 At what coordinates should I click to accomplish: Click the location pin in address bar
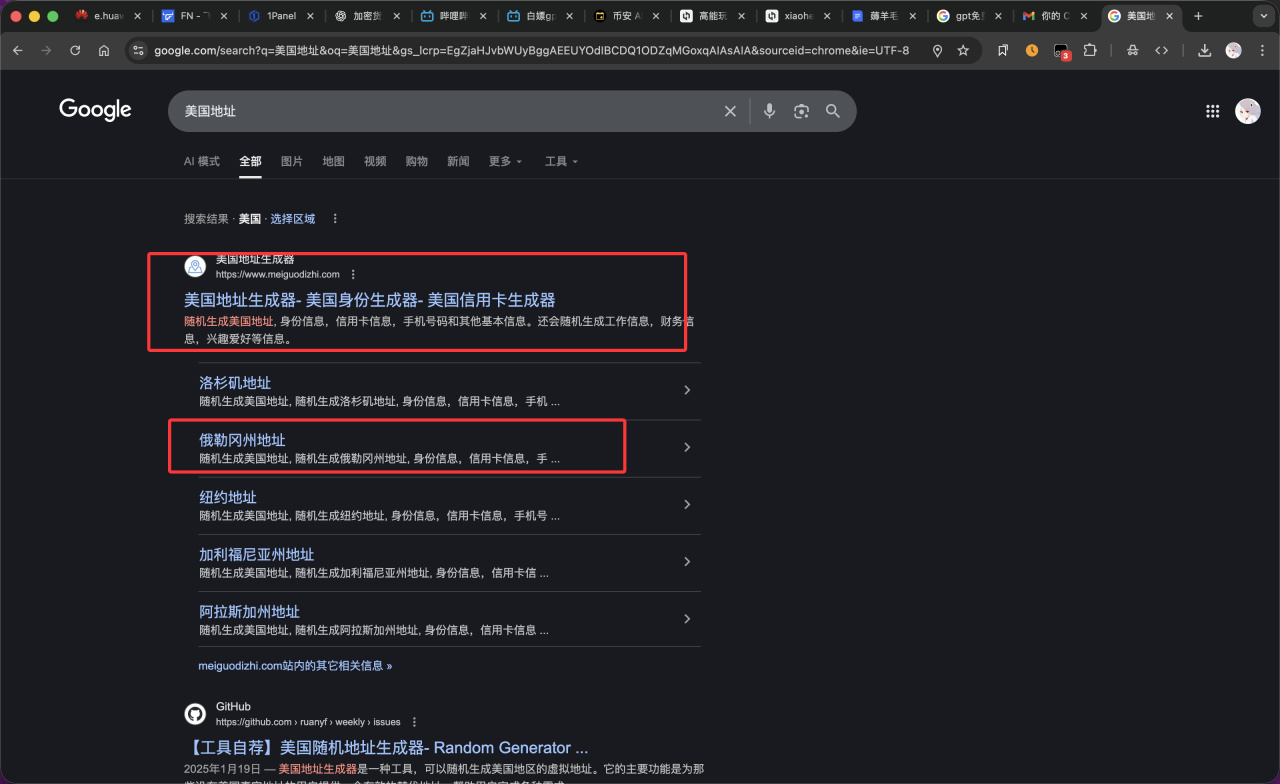tap(937, 50)
